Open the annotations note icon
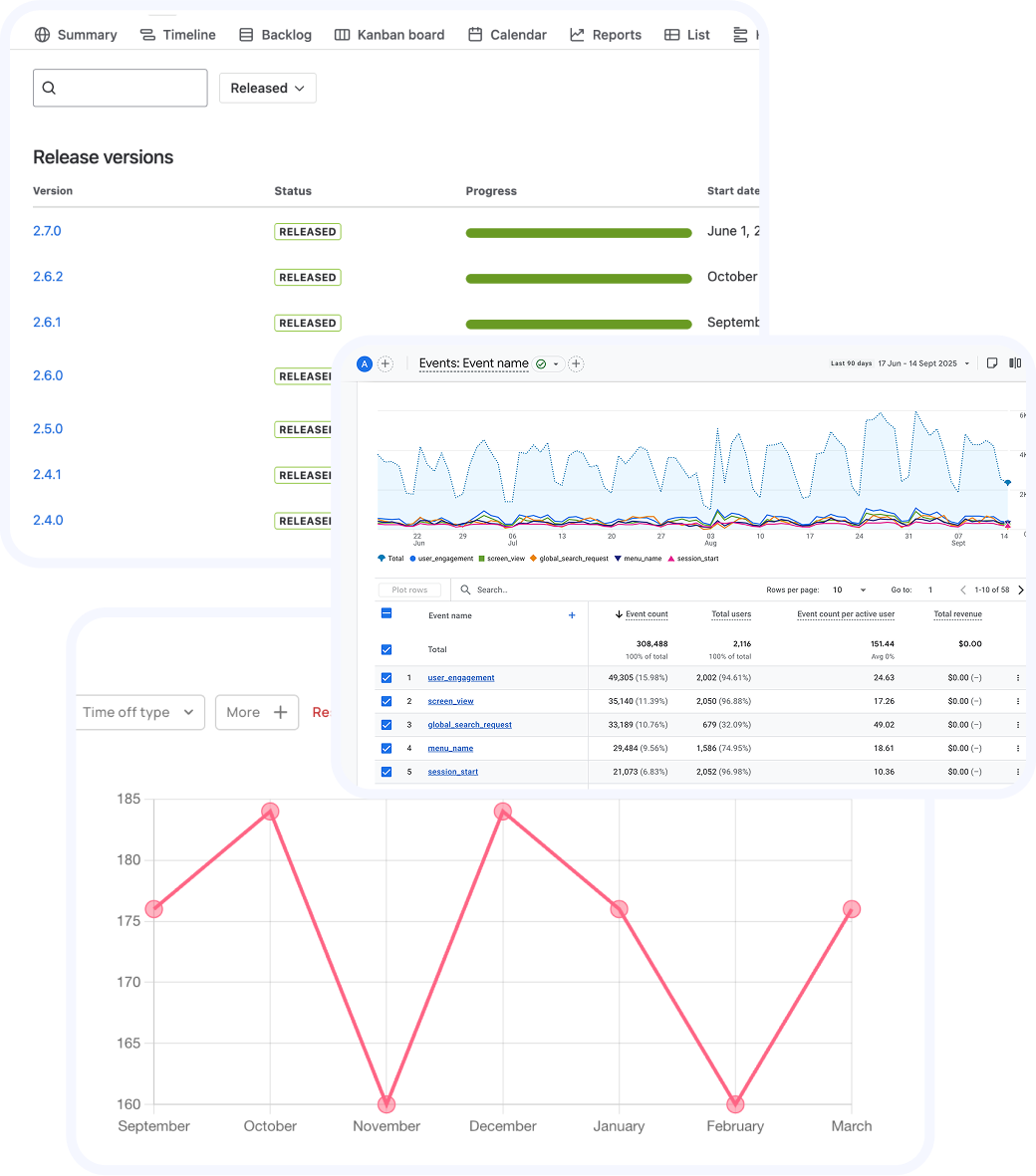Viewport: 1036px width, 1176px height. pos(992,363)
